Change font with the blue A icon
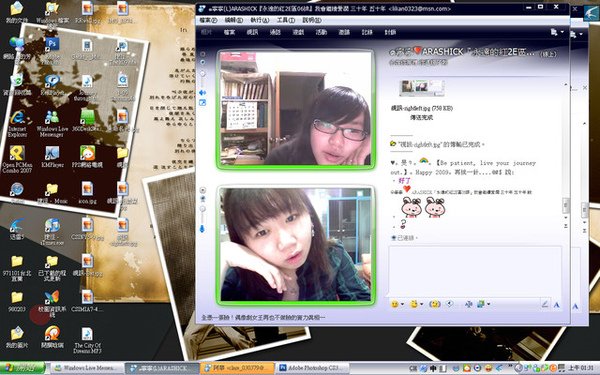 point(557,305)
